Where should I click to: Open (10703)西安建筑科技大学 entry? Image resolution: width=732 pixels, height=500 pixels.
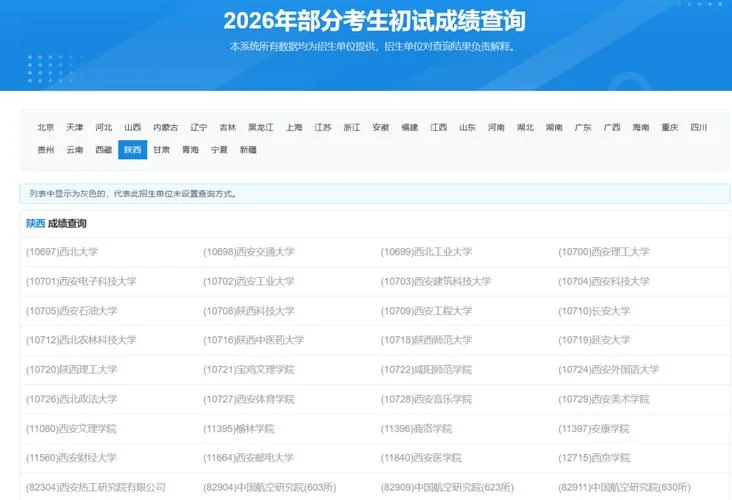436,281
